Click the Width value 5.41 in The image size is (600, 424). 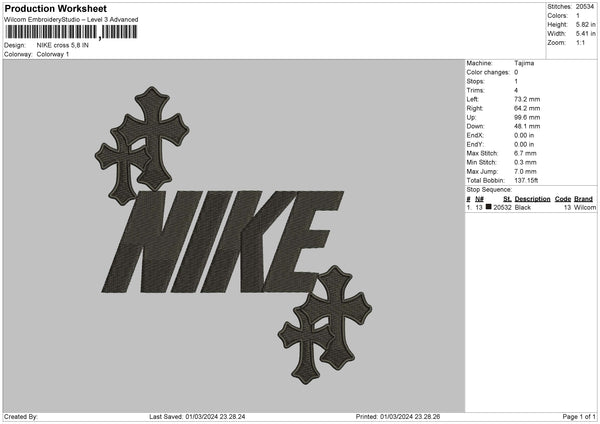tap(585, 34)
